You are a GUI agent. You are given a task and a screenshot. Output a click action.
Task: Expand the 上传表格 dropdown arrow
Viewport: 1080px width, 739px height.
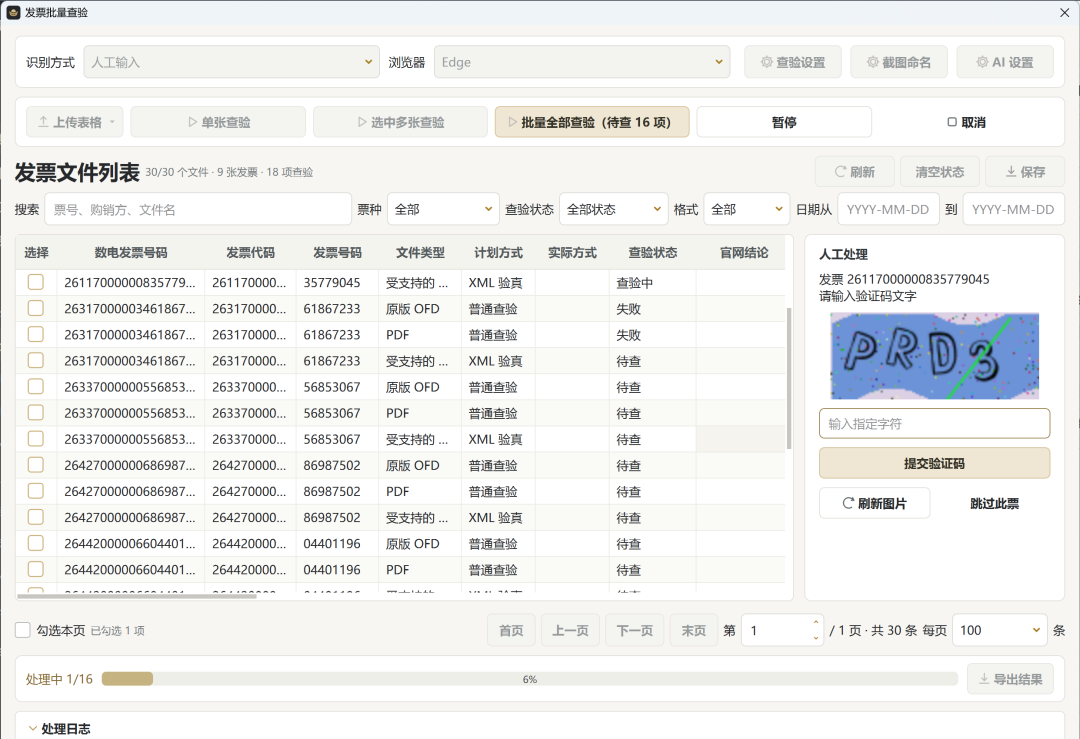pos(112,122)
